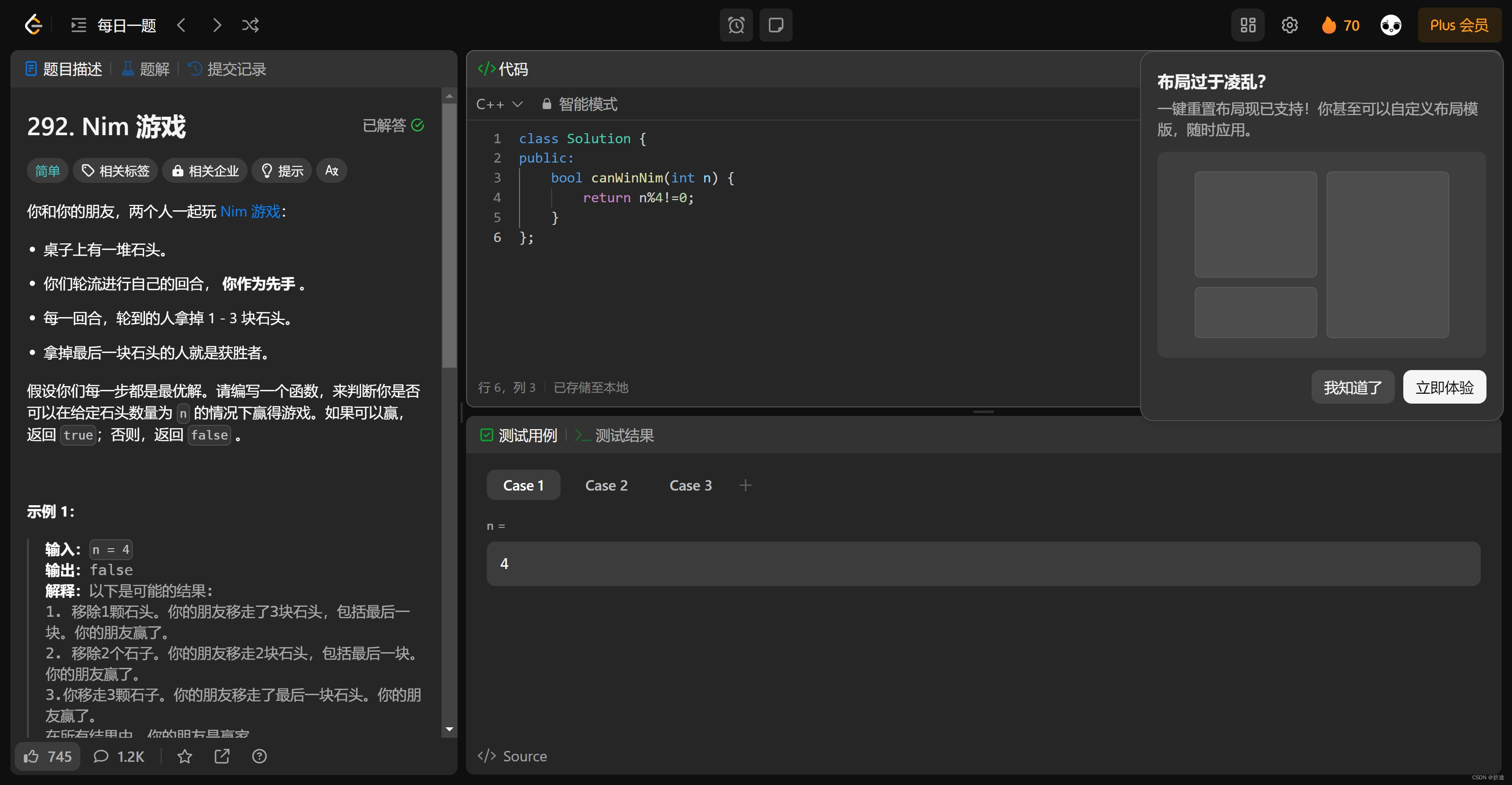Open the C++ language dropdown
The width and height of the screenshot is (1512, 785).
[499, 104]
